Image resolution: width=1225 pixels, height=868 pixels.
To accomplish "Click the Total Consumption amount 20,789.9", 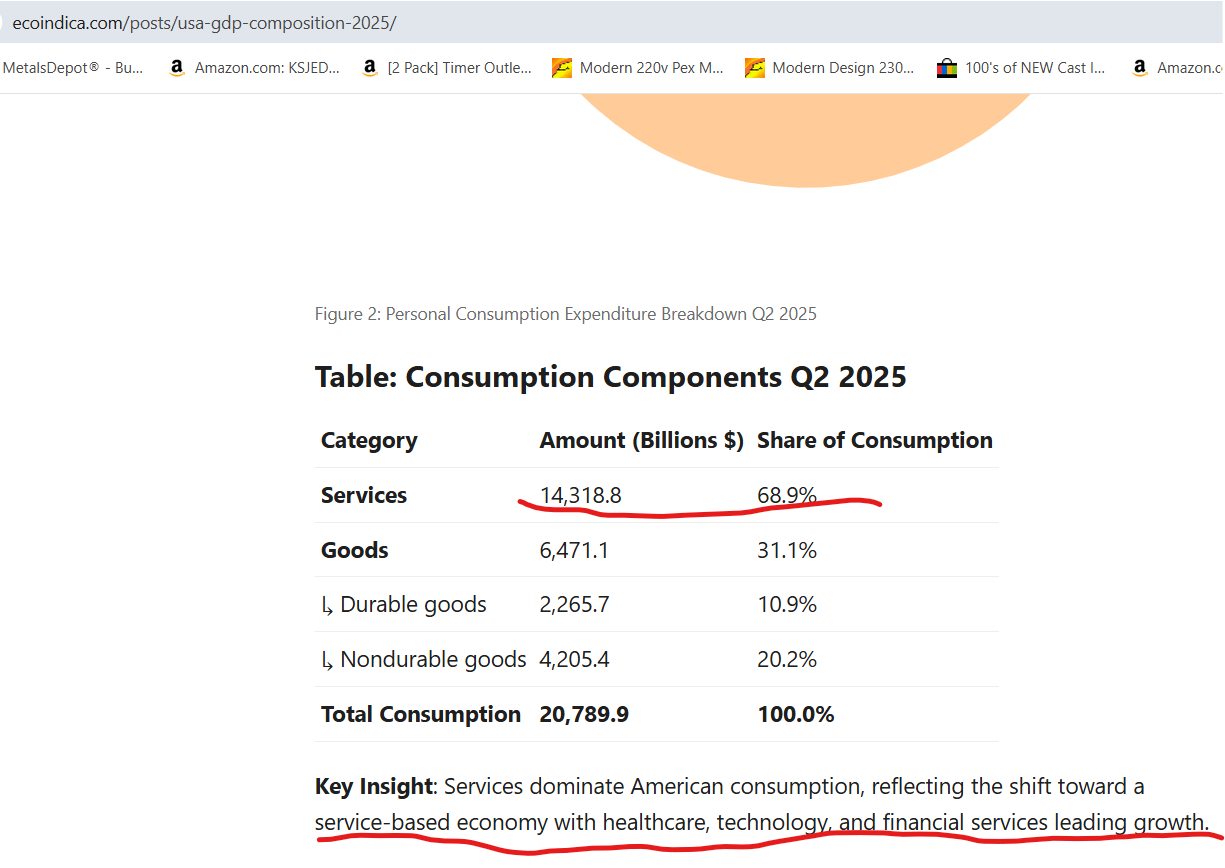I will pos(584,714).
